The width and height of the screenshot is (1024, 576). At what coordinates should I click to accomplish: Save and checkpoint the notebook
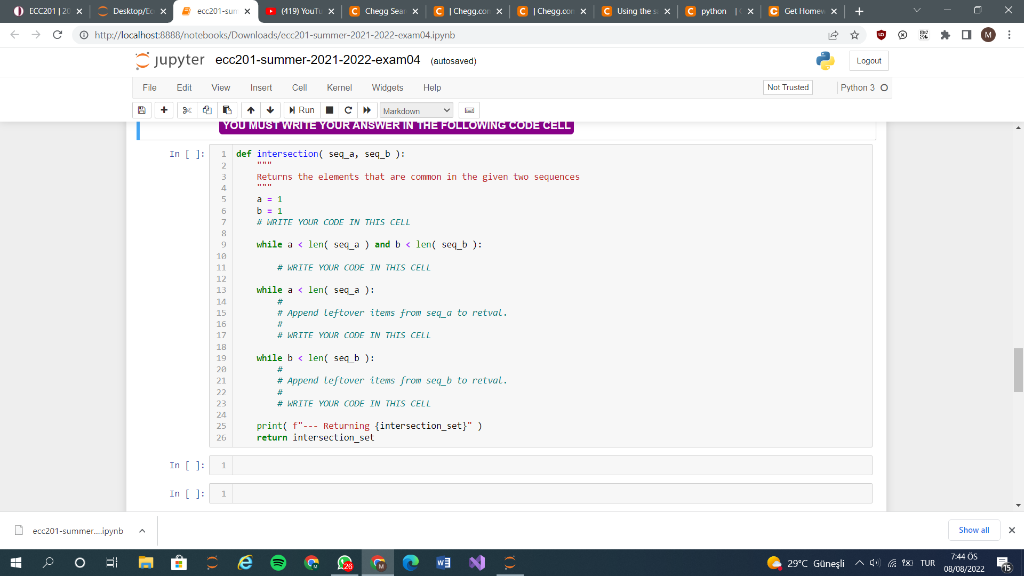142,110
